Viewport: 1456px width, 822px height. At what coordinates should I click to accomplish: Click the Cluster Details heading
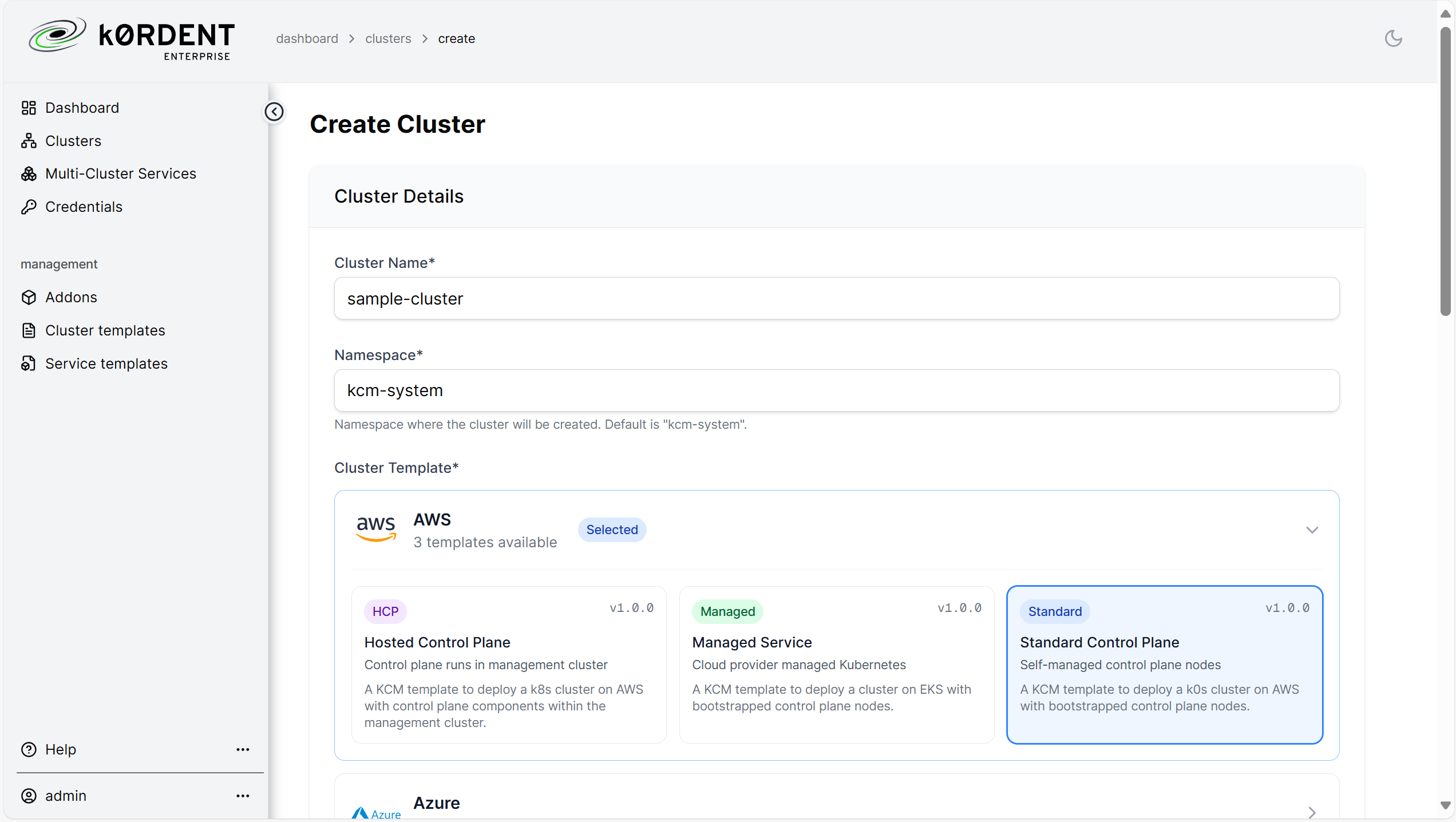point(399,196)
